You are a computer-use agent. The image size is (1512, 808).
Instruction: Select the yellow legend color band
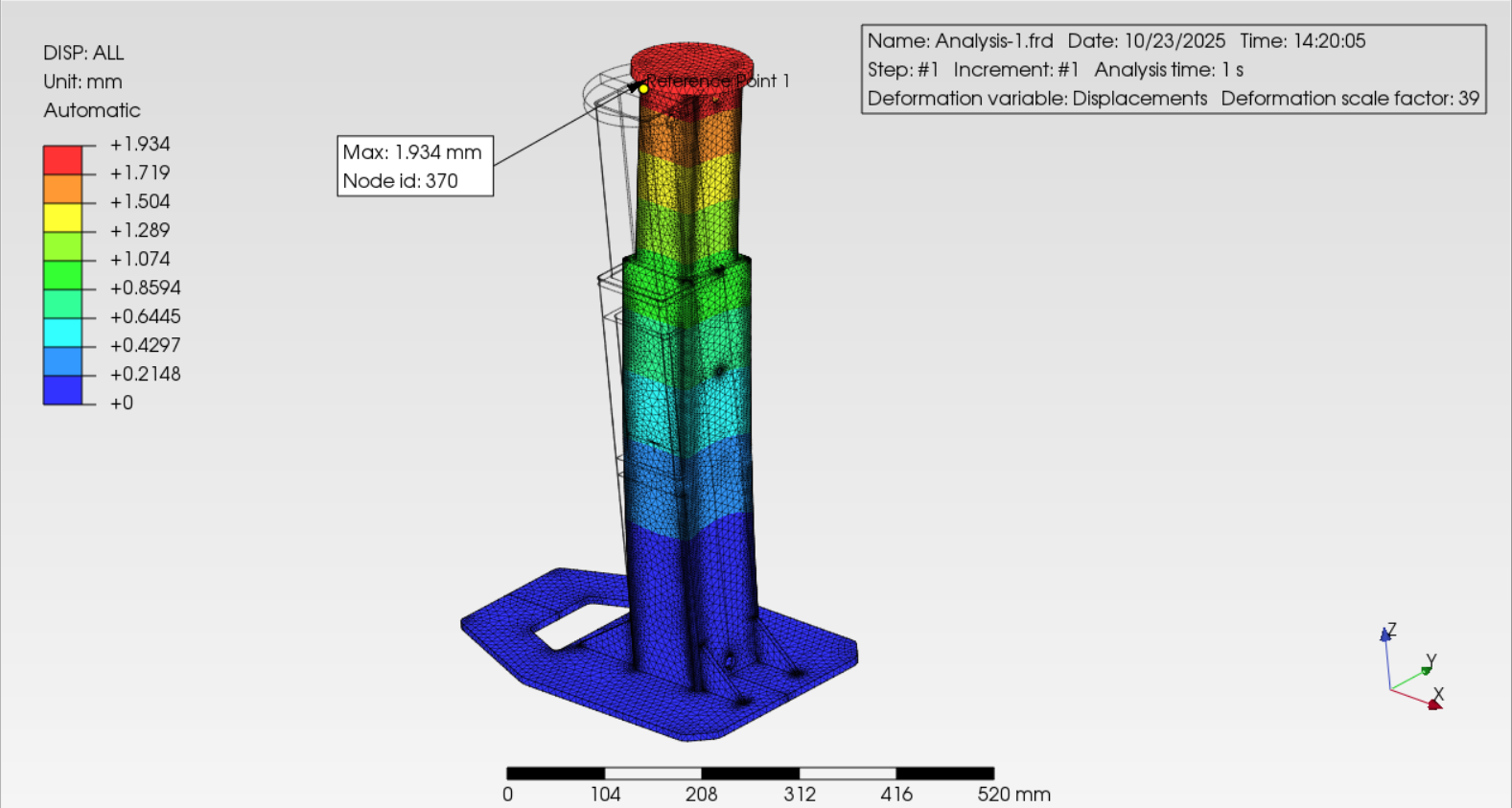62,217
